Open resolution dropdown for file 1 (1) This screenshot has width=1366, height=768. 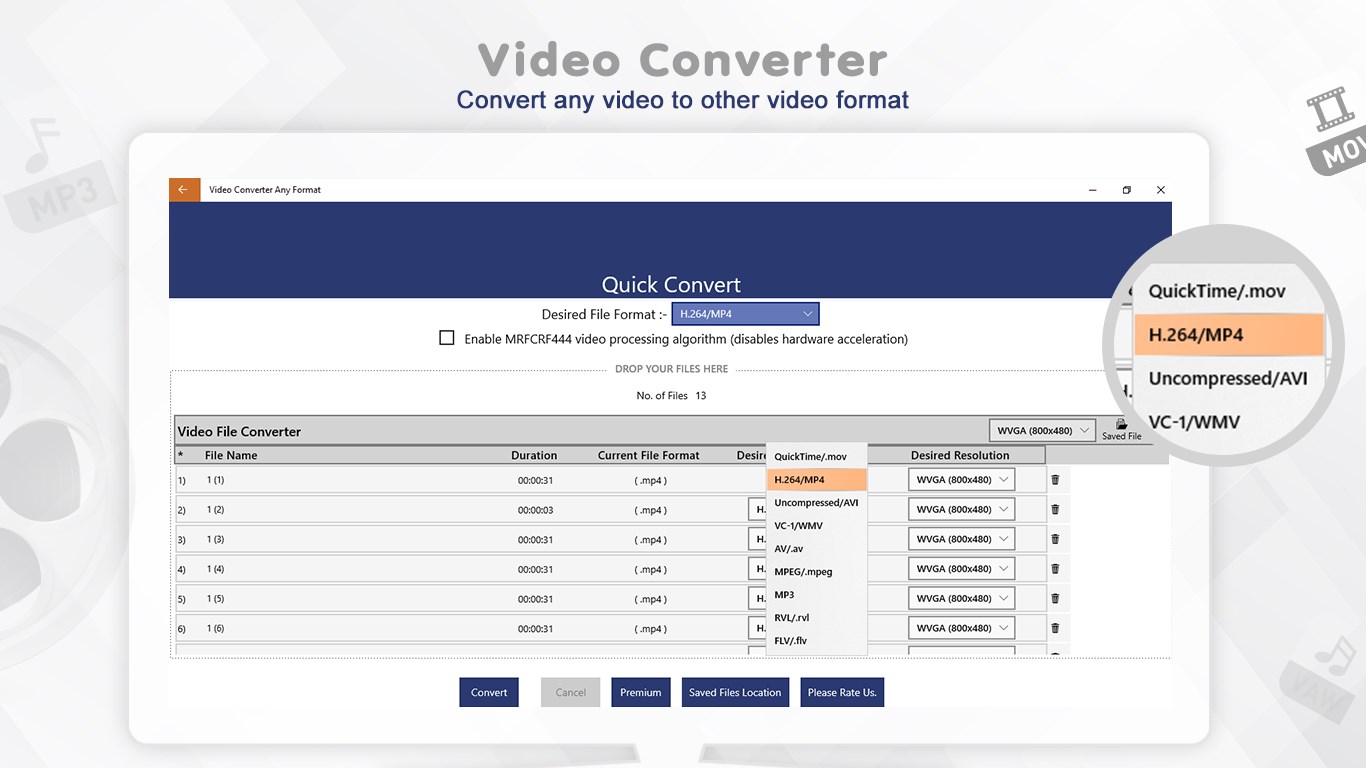point(961,480)
